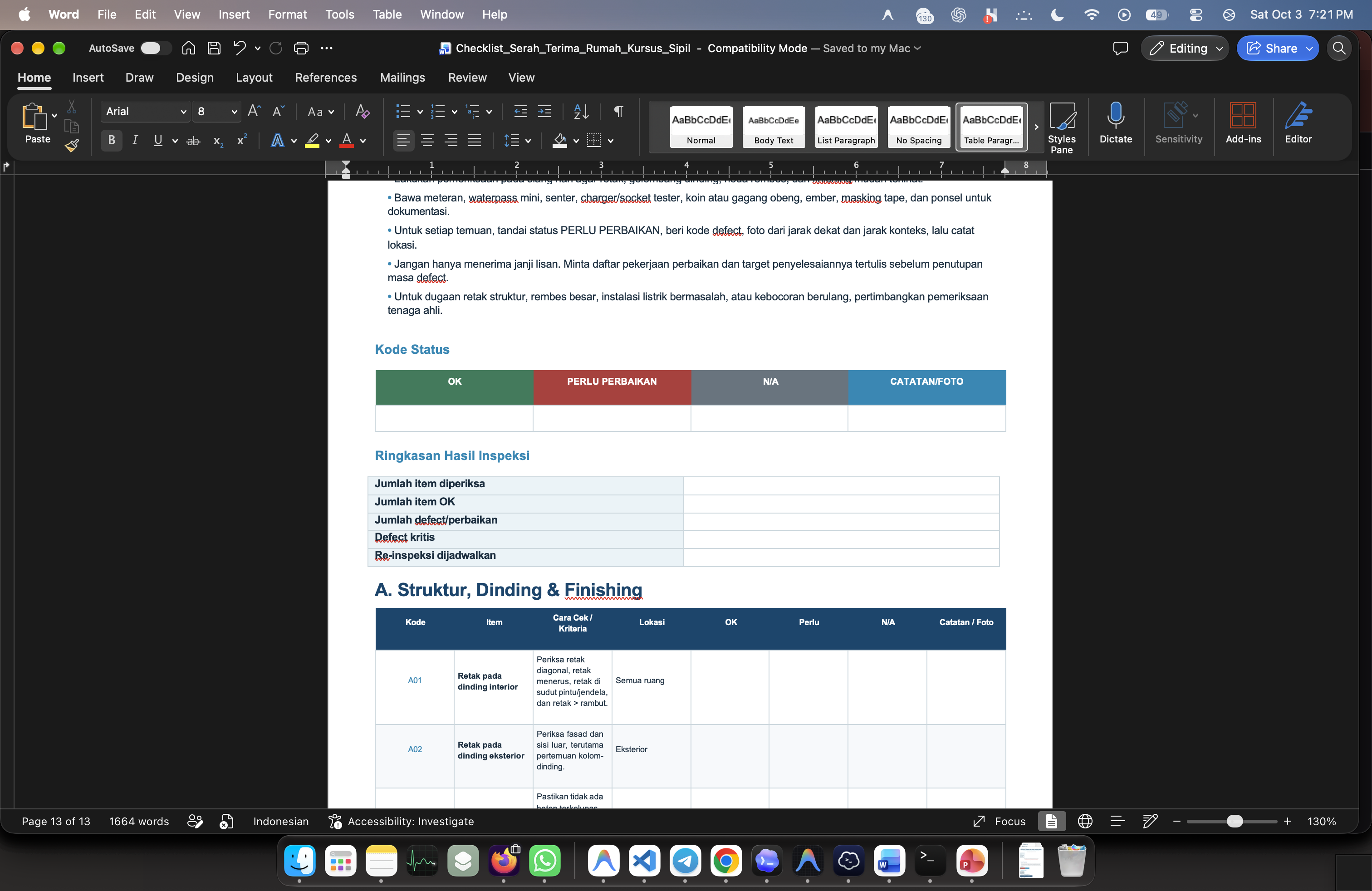Open the Format menu
This screenshot has width=1372, height=891.
coord(287,15)
